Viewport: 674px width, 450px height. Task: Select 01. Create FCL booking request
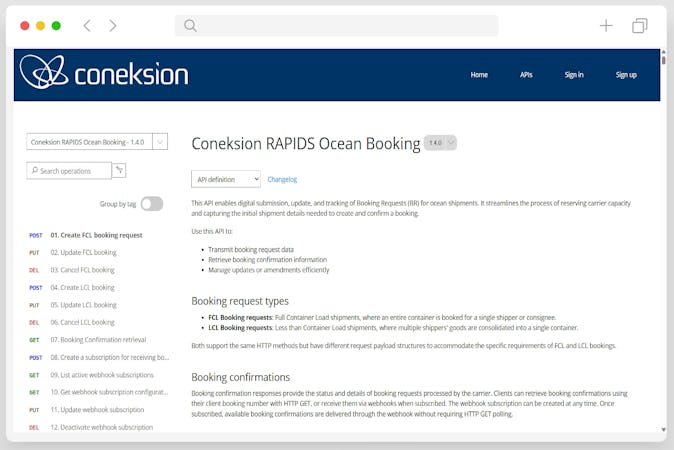(x=96, y=235)
